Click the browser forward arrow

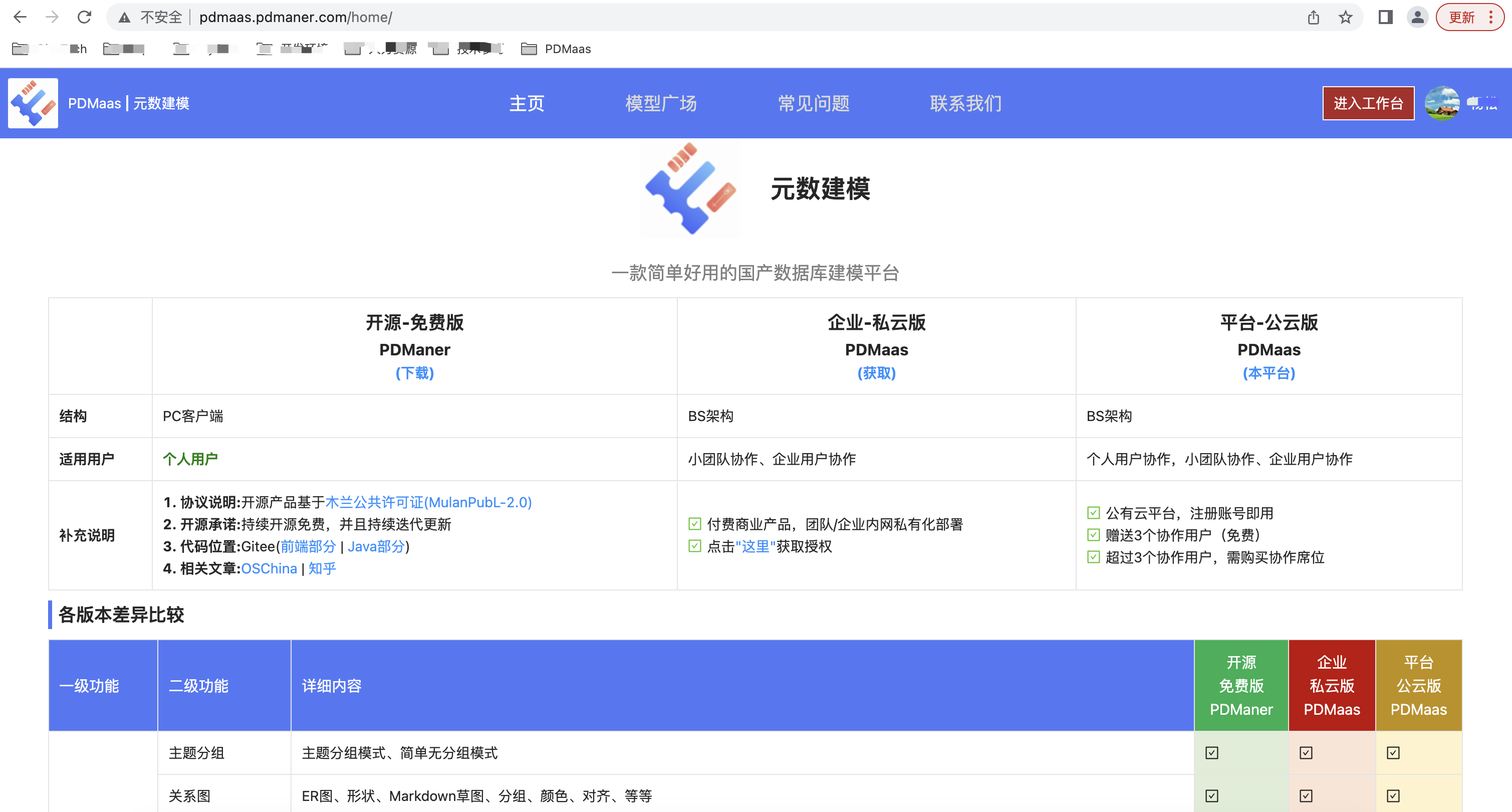[52, 17]
